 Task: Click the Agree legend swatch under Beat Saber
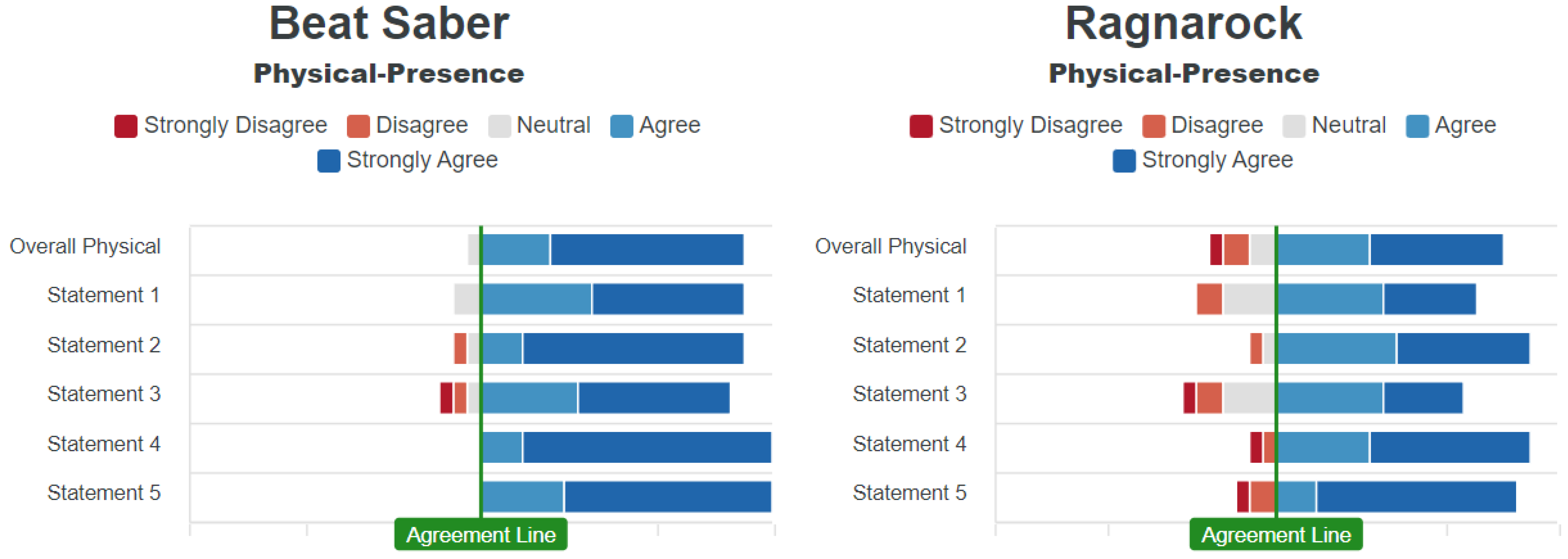(622, 126)
